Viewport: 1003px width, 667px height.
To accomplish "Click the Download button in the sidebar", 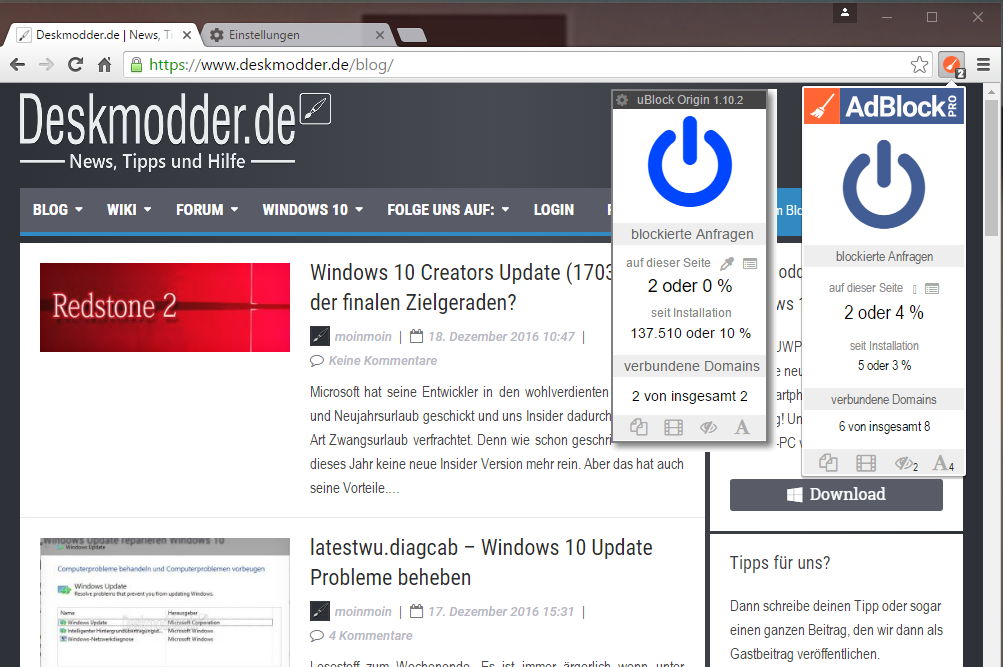I will coord(836,494).
